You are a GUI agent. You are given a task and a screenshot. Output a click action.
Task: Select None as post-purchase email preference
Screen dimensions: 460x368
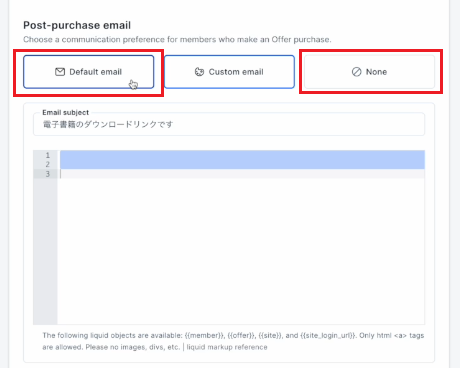(370, 72)
